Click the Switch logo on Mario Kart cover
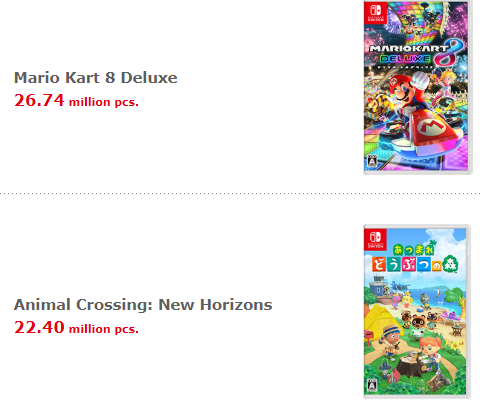Image resolution: width=482 pixels, height=402 pixels. [x=375, y=13]
